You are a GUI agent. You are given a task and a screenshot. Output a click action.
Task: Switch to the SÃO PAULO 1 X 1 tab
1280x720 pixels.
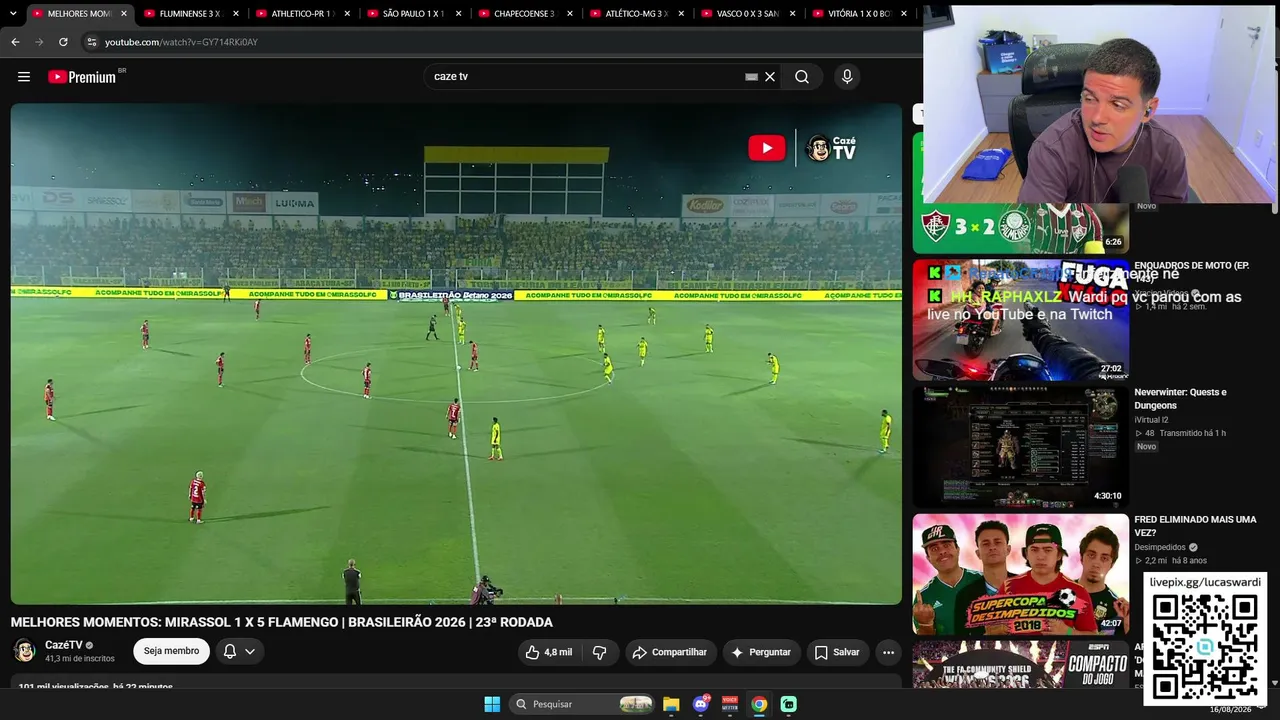(x=413, y=14)
